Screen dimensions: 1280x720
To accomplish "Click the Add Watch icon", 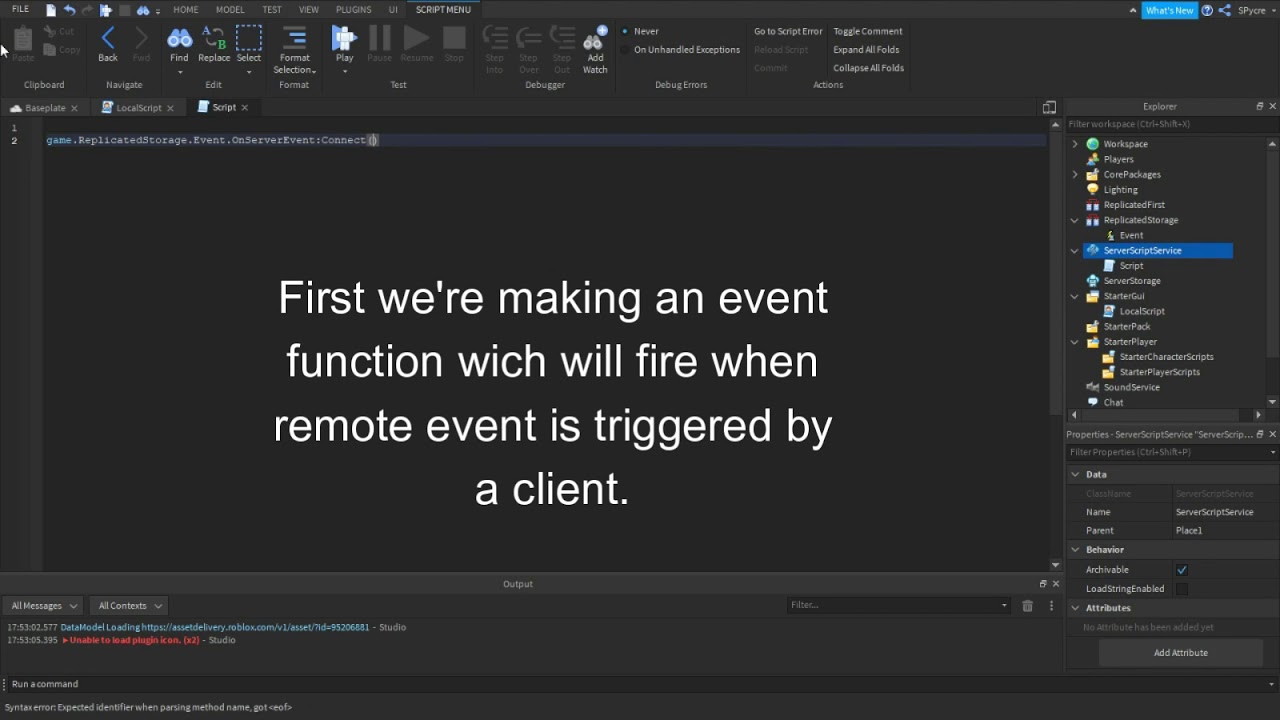I will [595, 39].
